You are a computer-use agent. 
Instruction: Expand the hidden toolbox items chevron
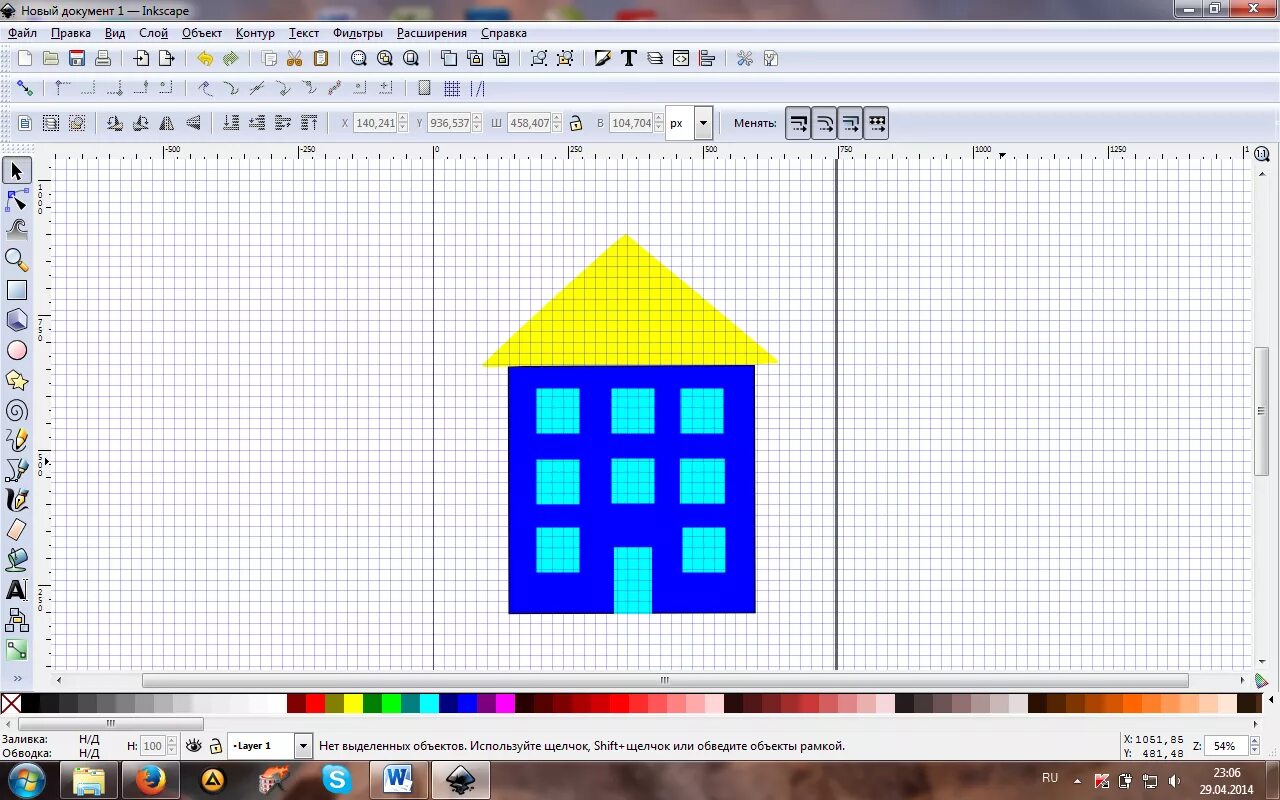point(17,678)
